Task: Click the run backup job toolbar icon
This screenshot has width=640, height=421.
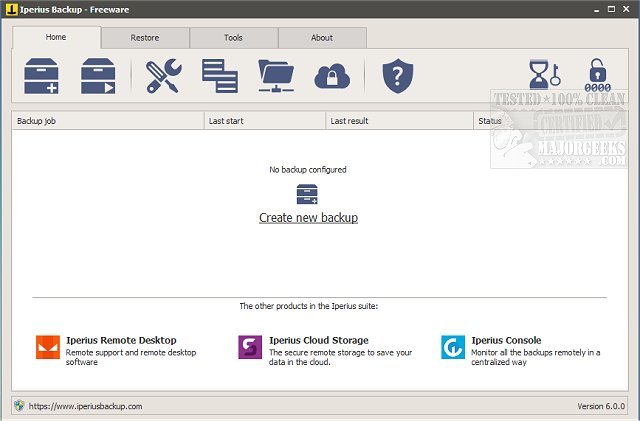Action: pyautogui.click(x=99, y=76)
